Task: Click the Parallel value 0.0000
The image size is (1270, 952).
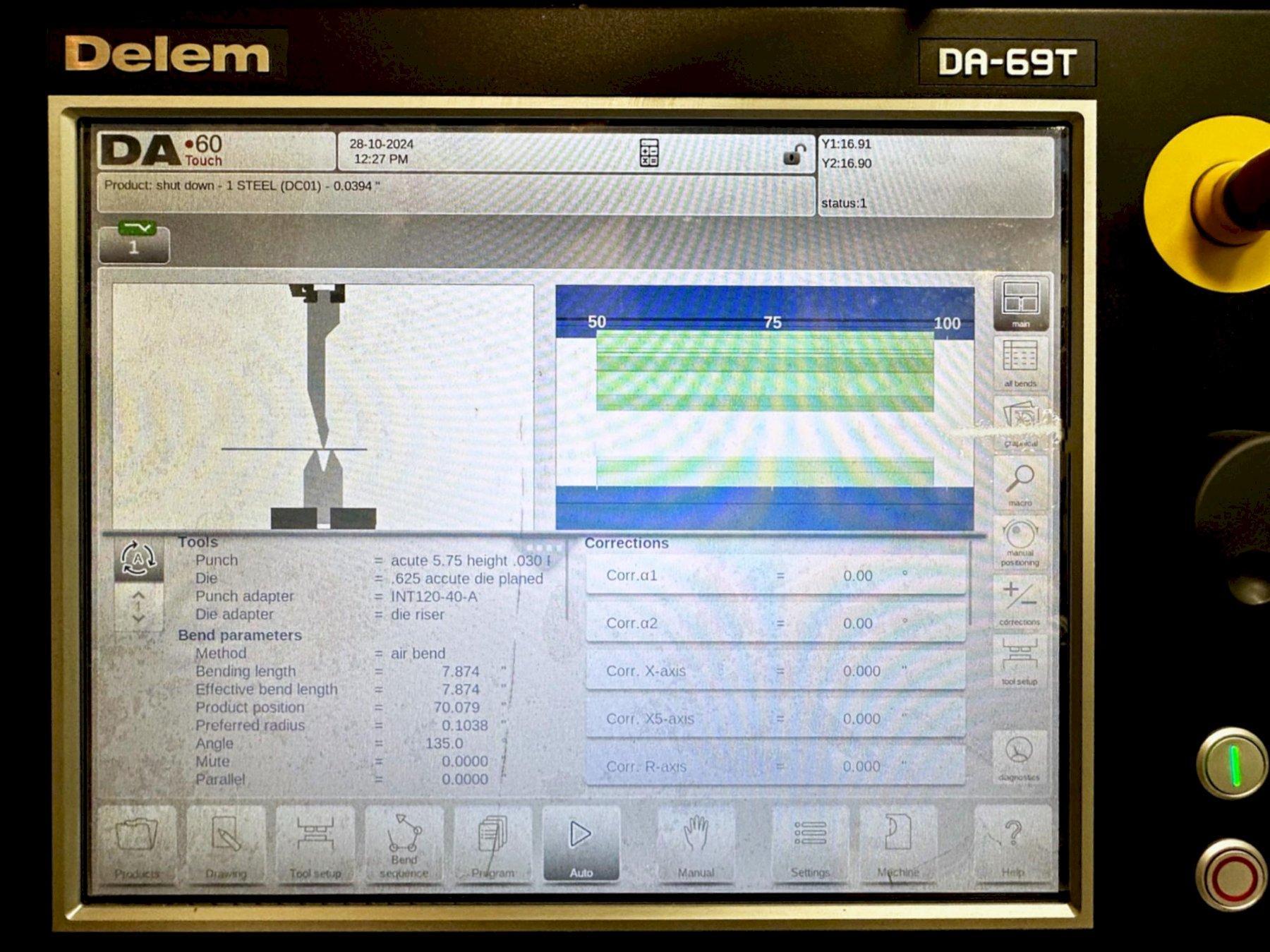Action: pyautogui.click(x=464, y=779)
